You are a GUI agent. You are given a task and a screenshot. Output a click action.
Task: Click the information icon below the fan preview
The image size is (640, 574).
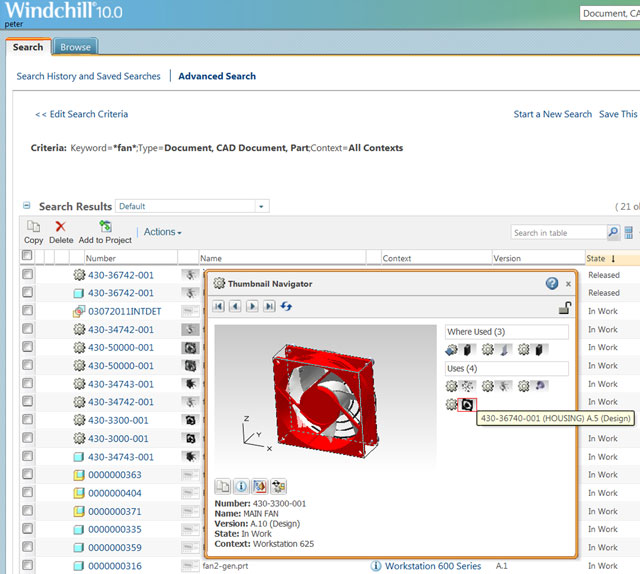tap(241, 486)
